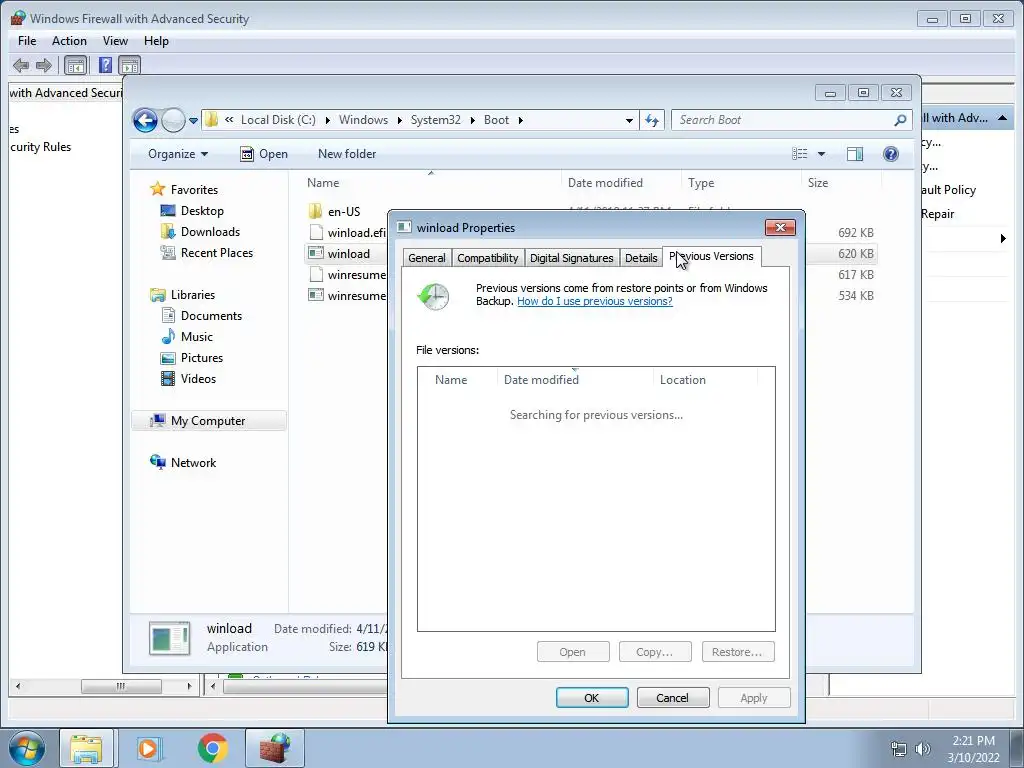Click the show/hide action pane icon
Viewport: 1024px width, 768px height.
[x=129, y=65]
